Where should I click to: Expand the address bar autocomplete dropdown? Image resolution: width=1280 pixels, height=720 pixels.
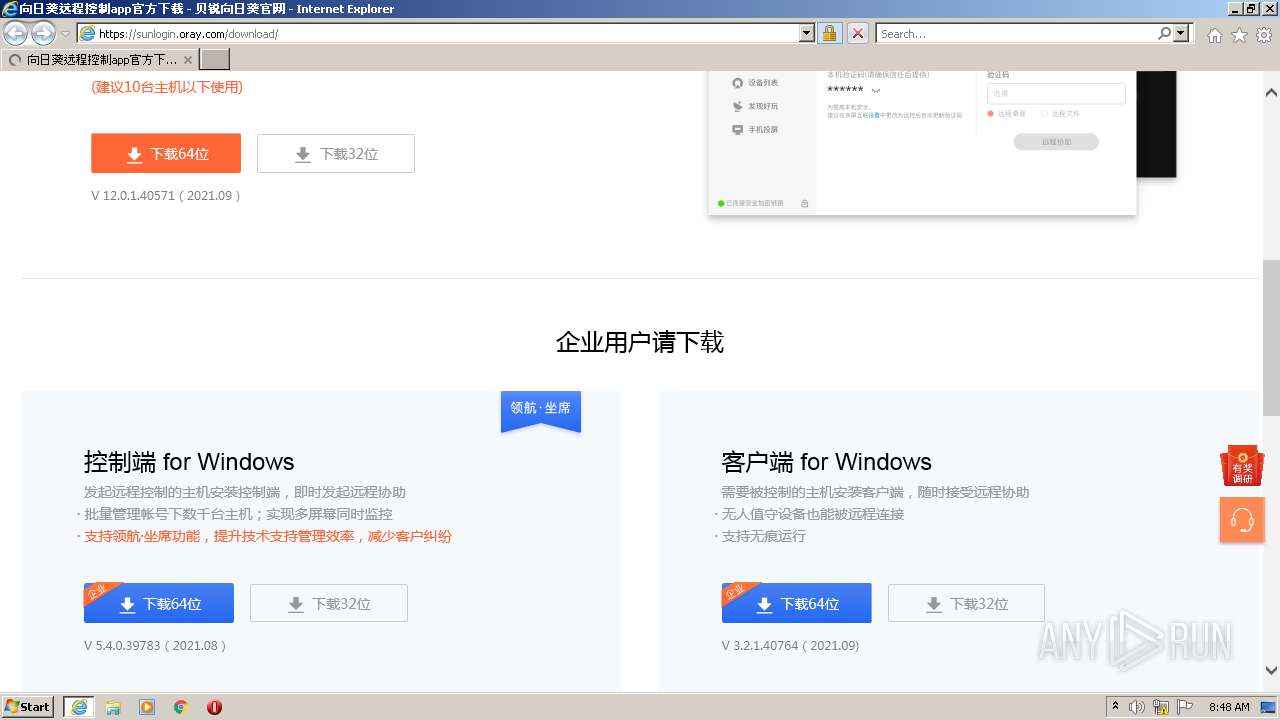pyautogui.click(x=807, y=33)
